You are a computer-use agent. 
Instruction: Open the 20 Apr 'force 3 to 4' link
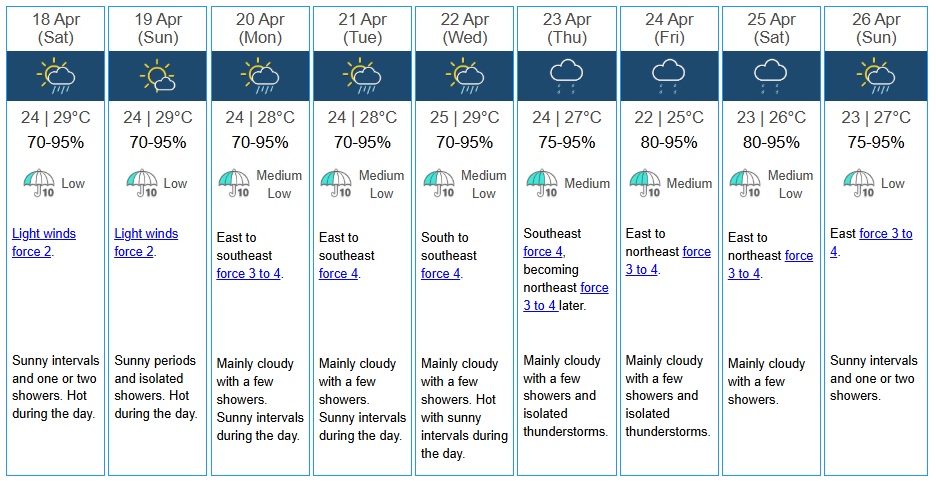(x=249, y=273)
